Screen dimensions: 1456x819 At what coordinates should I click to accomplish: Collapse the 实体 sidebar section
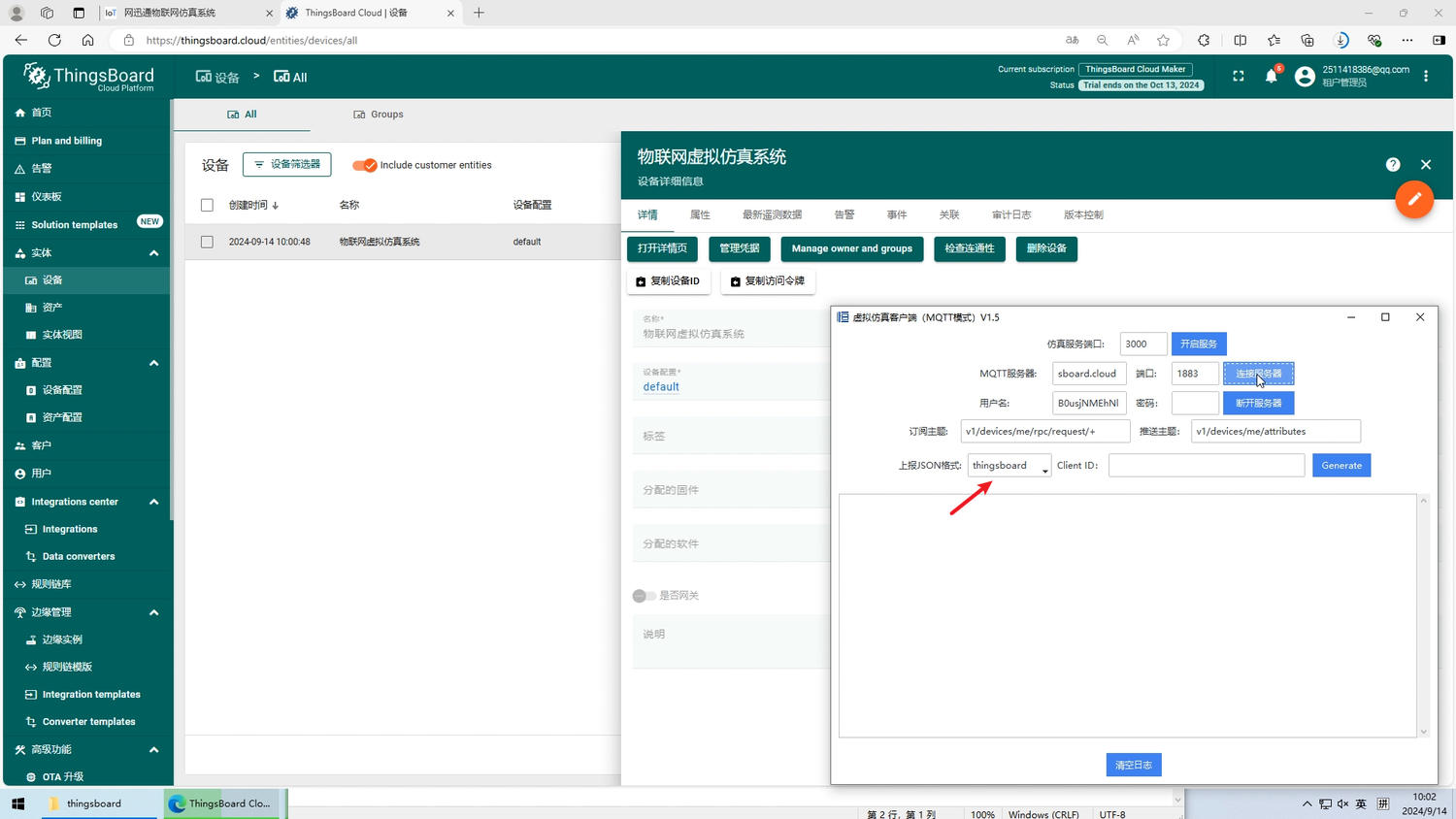click(153, 253)
